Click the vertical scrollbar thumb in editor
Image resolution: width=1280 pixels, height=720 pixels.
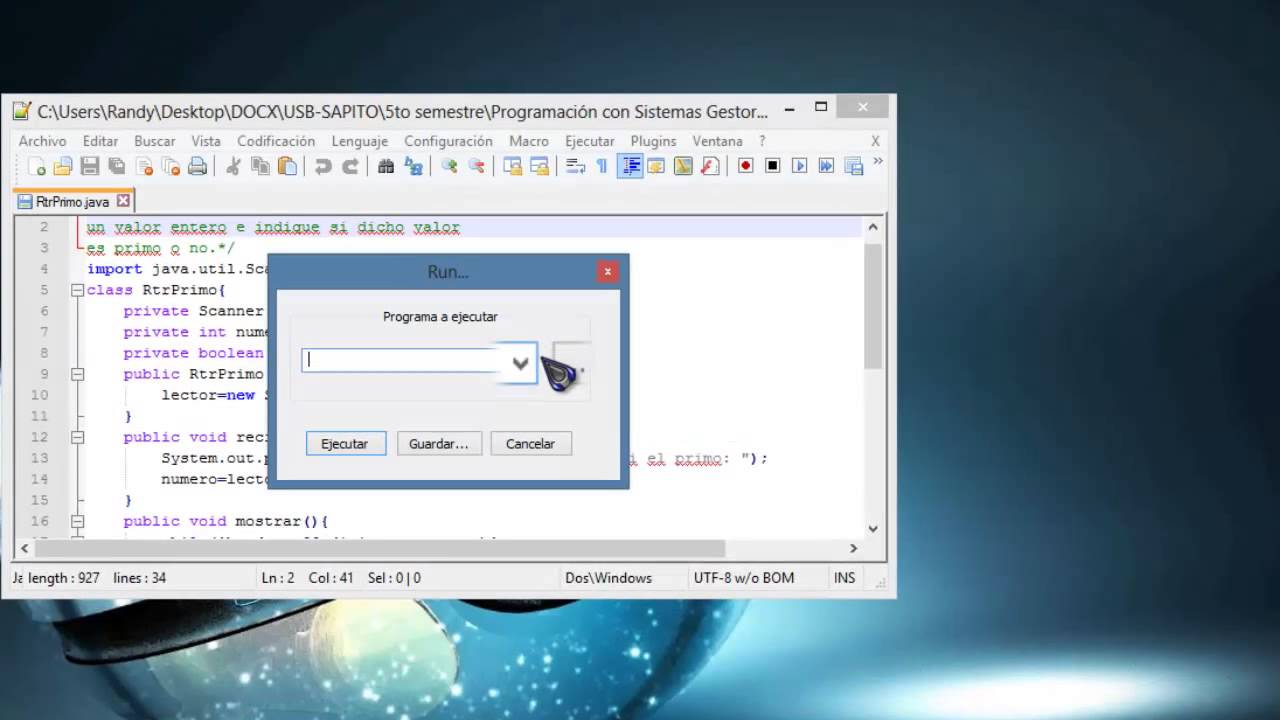(x=873, y=306)
